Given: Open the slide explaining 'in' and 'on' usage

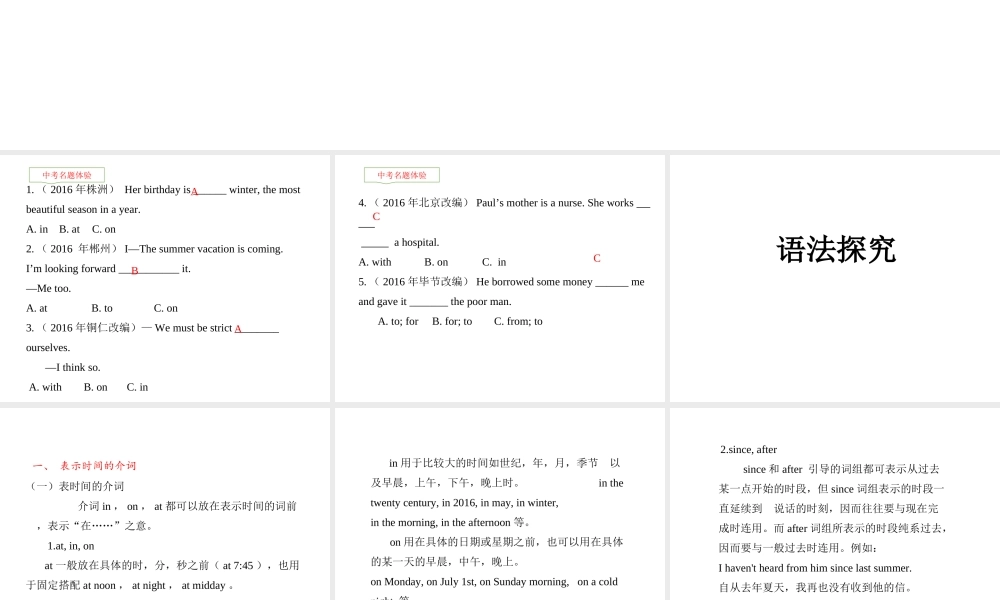Looking at the screenshot, I should pos(499,504).
